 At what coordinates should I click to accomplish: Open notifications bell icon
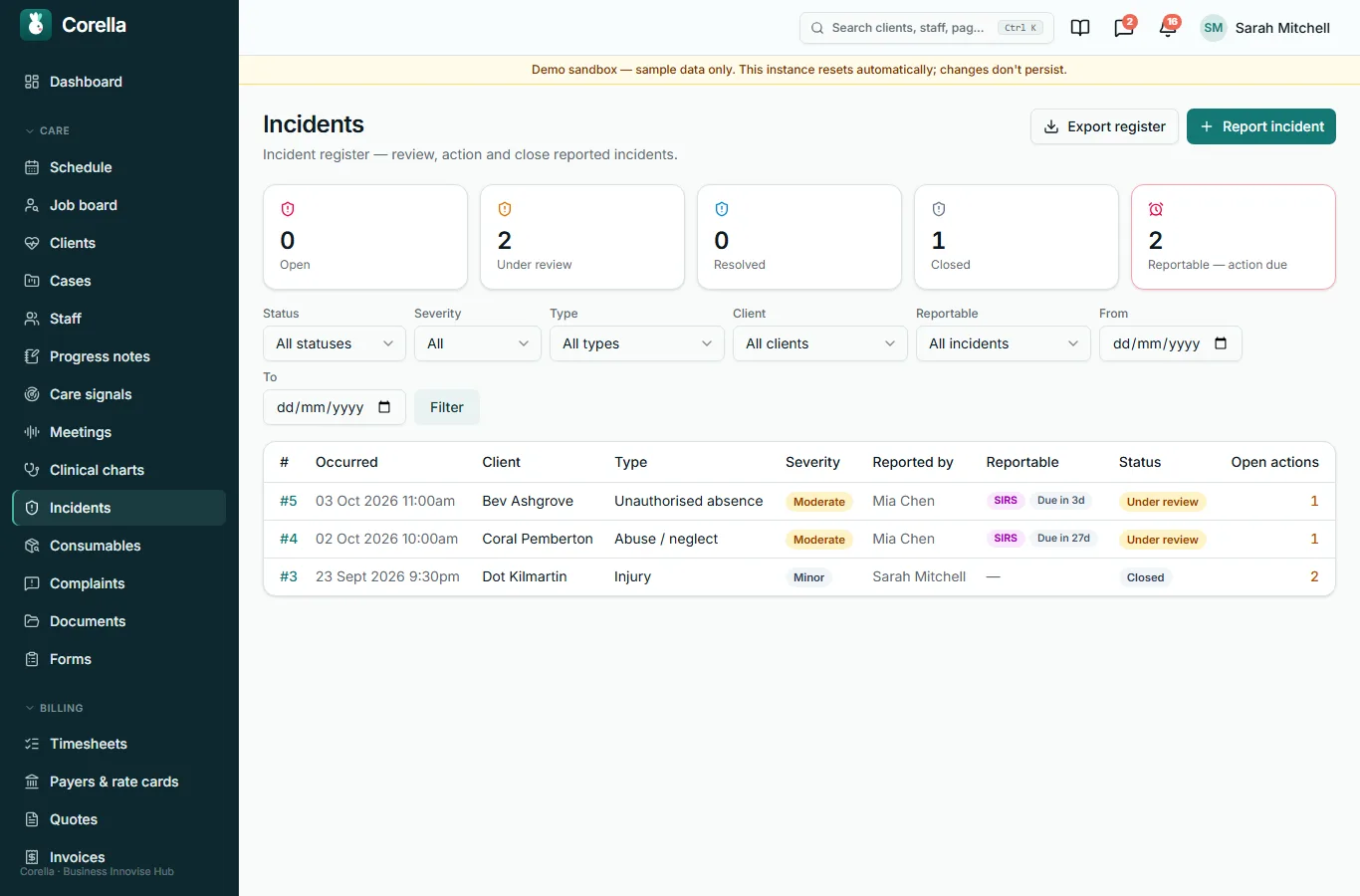tap(1168, 28)
